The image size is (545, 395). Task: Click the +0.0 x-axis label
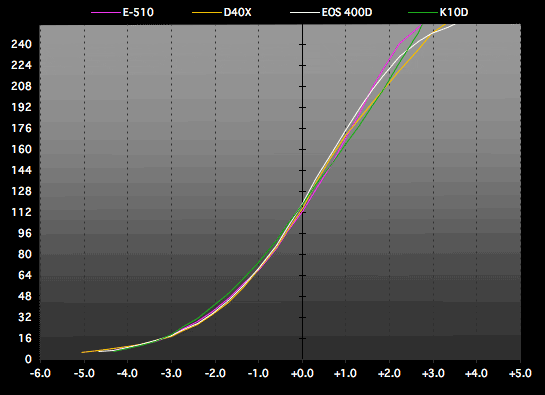[x=302, y=374]
